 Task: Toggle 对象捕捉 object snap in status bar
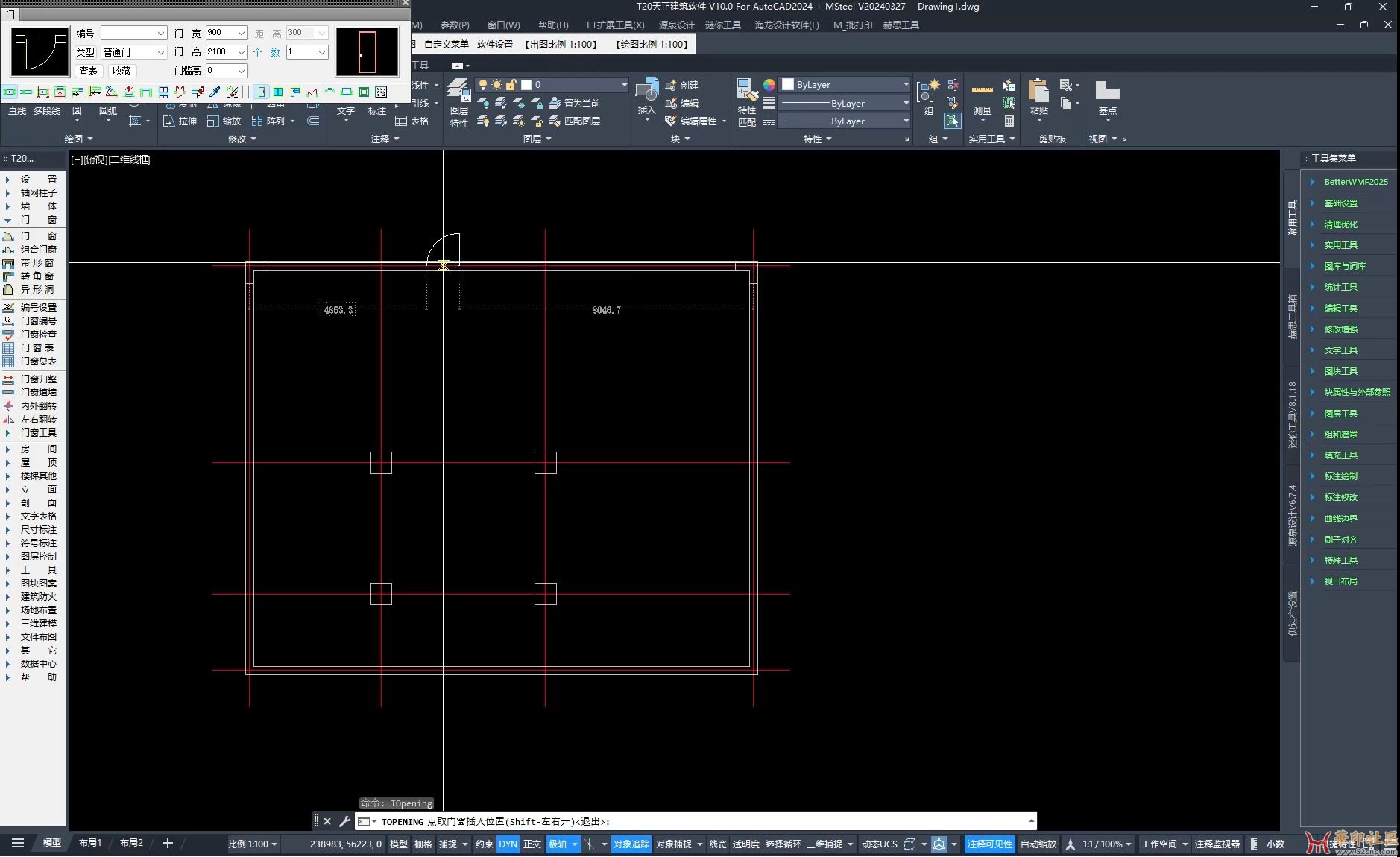[x=673, y=844]
